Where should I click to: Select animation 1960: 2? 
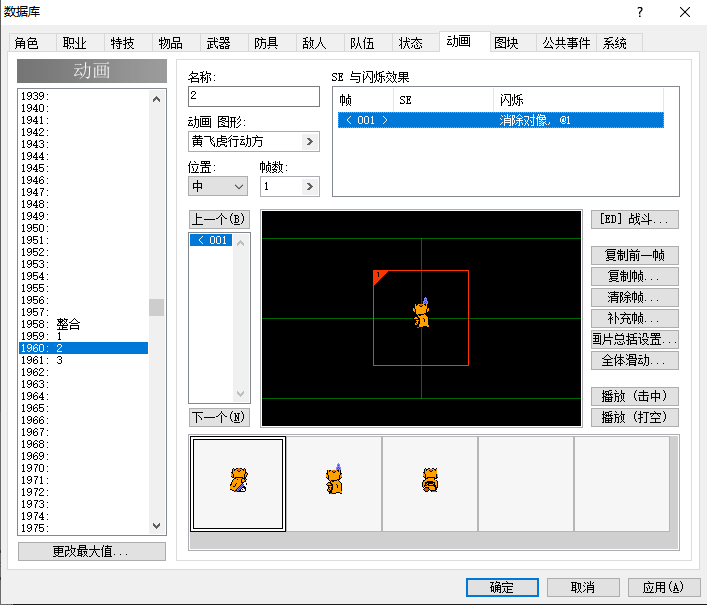(x=83, y=348)
